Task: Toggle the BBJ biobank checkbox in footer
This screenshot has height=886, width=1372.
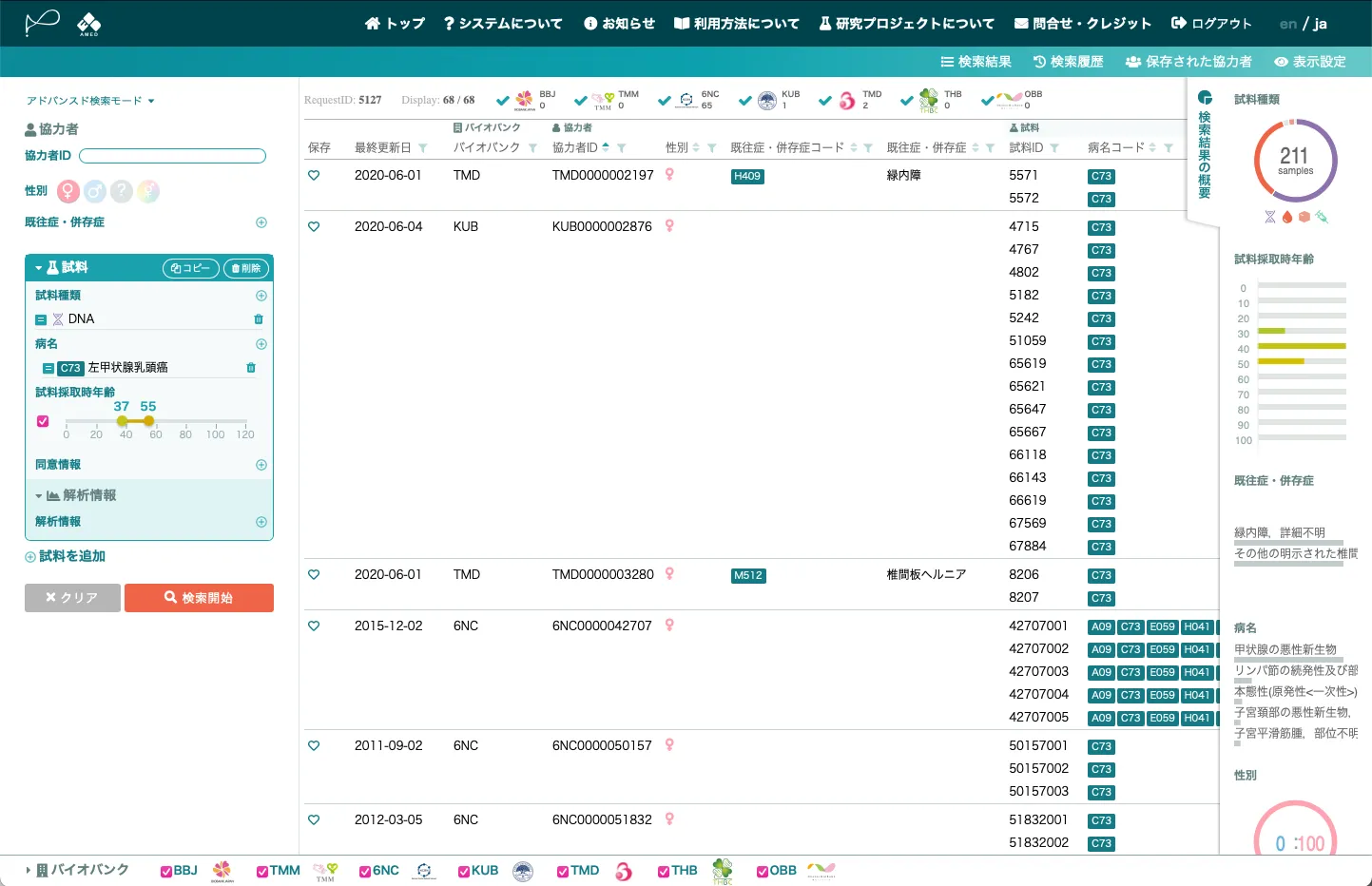Action: coord(166,871)
